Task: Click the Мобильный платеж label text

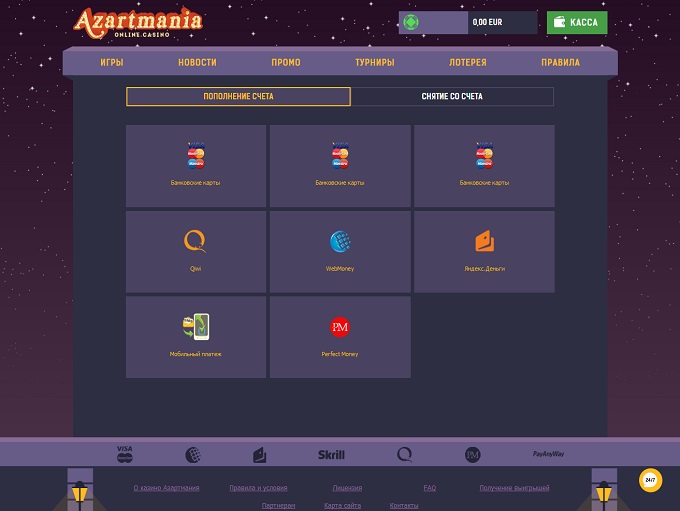Action: click(x=196, y=354)
